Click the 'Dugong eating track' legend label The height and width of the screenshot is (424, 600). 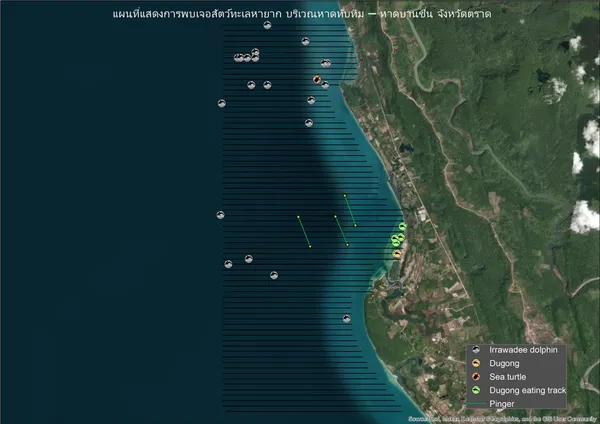(x=526, y=390)
